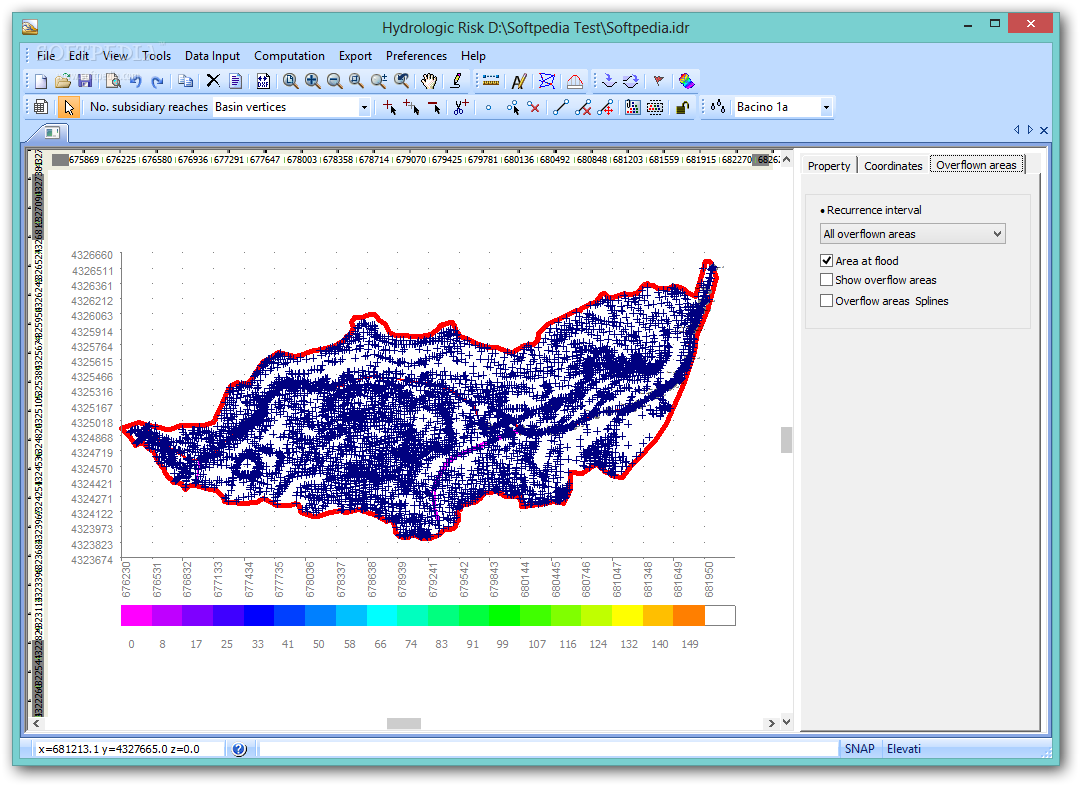1080x786 pixels.
Task: Expand the Bacino 1a dropdown
Action: click(x=826, y=107)
